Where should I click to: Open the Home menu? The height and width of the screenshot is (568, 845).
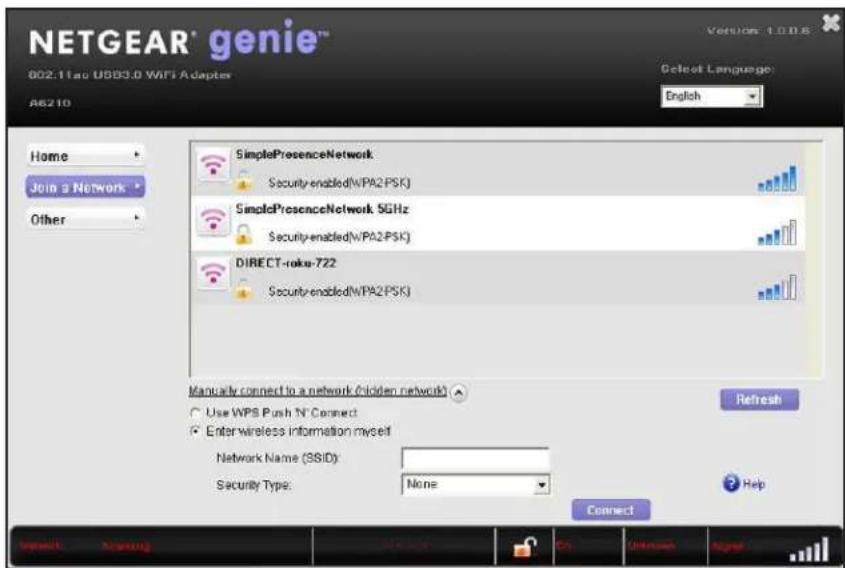tap(85, 156)
